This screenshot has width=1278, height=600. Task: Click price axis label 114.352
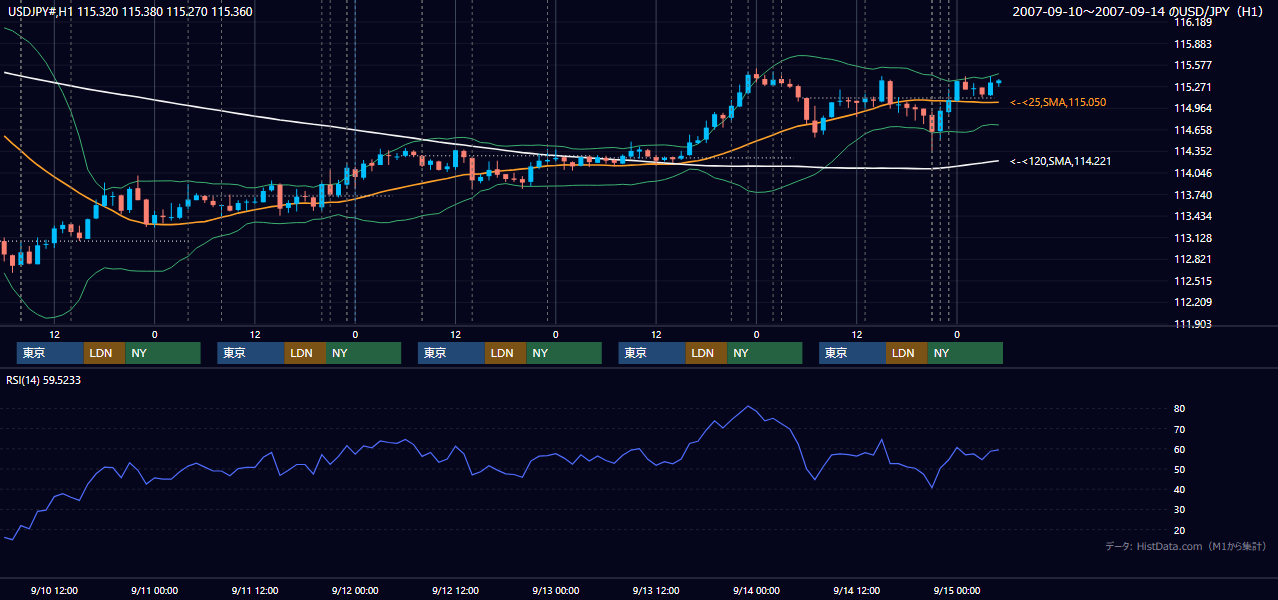pyautogui.click(x=1193, y=152)
